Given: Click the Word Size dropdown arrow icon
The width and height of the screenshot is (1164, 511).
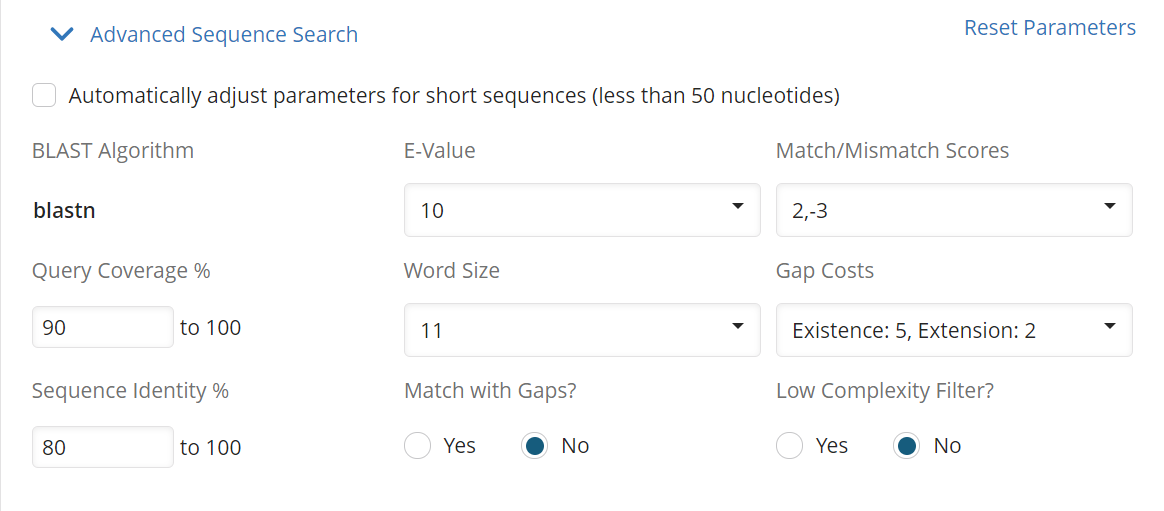Looking at the screenshot, I should click(737, 325).
